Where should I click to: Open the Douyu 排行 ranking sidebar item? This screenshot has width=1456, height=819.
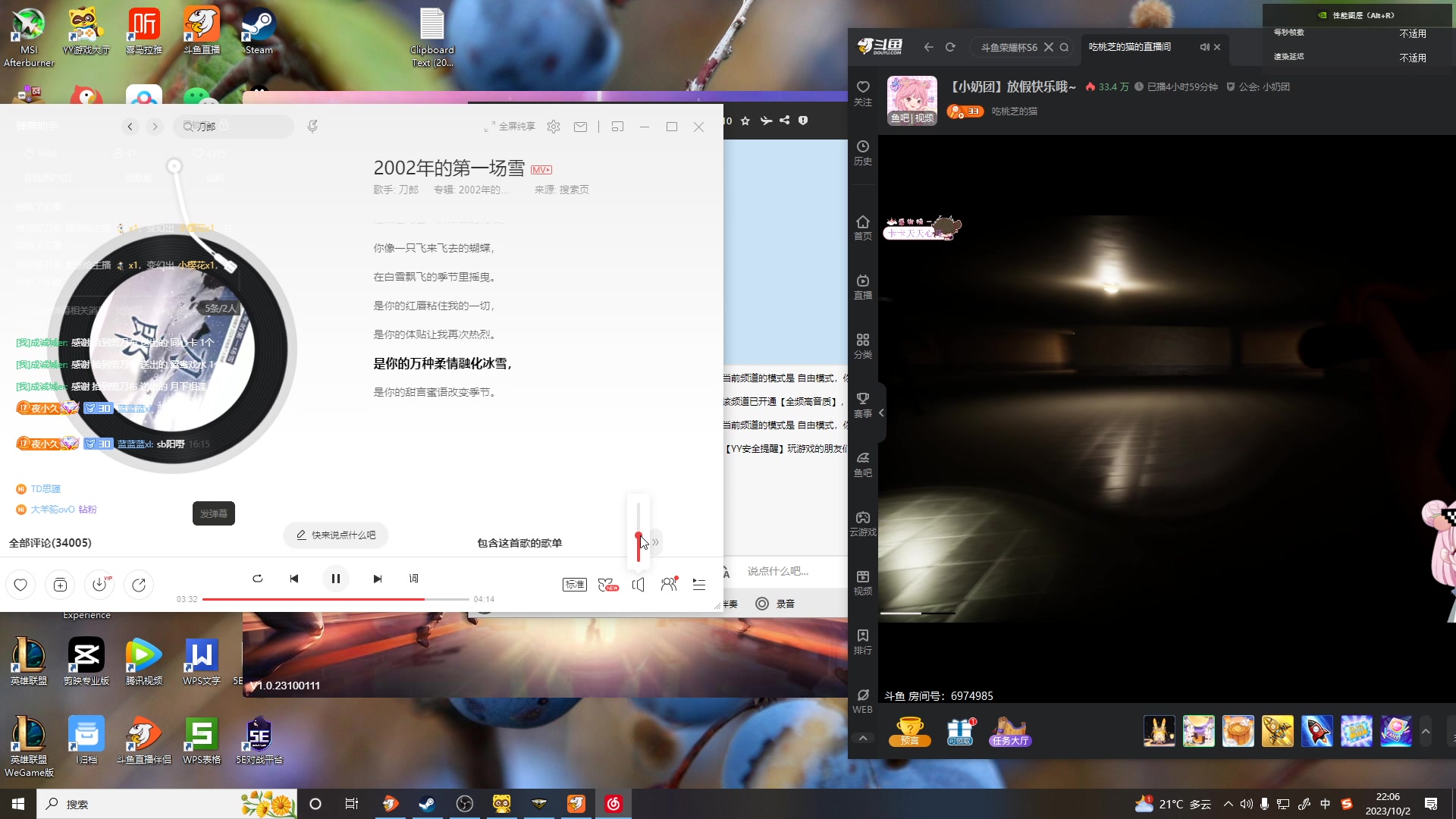tap(863, 642)
